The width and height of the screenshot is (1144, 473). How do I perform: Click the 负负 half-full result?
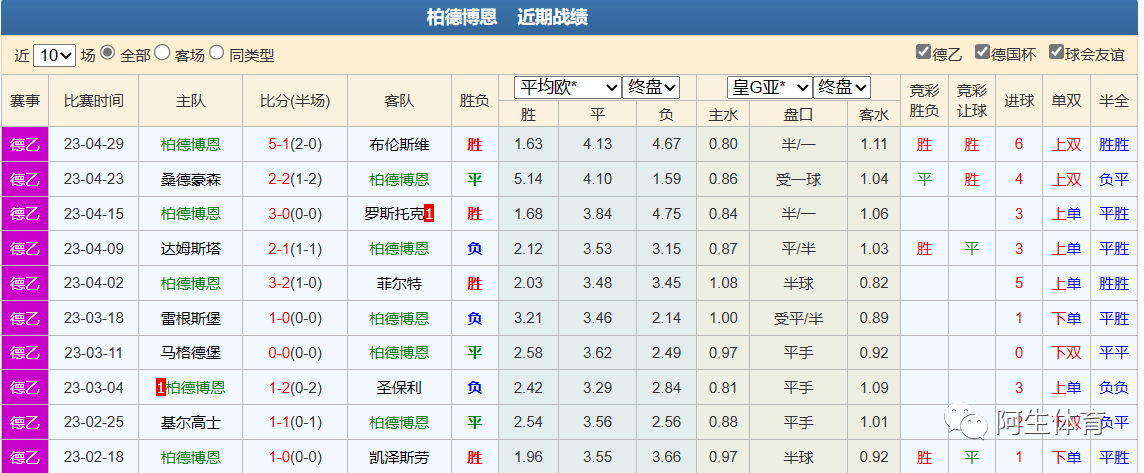(x=1113, y=388)
